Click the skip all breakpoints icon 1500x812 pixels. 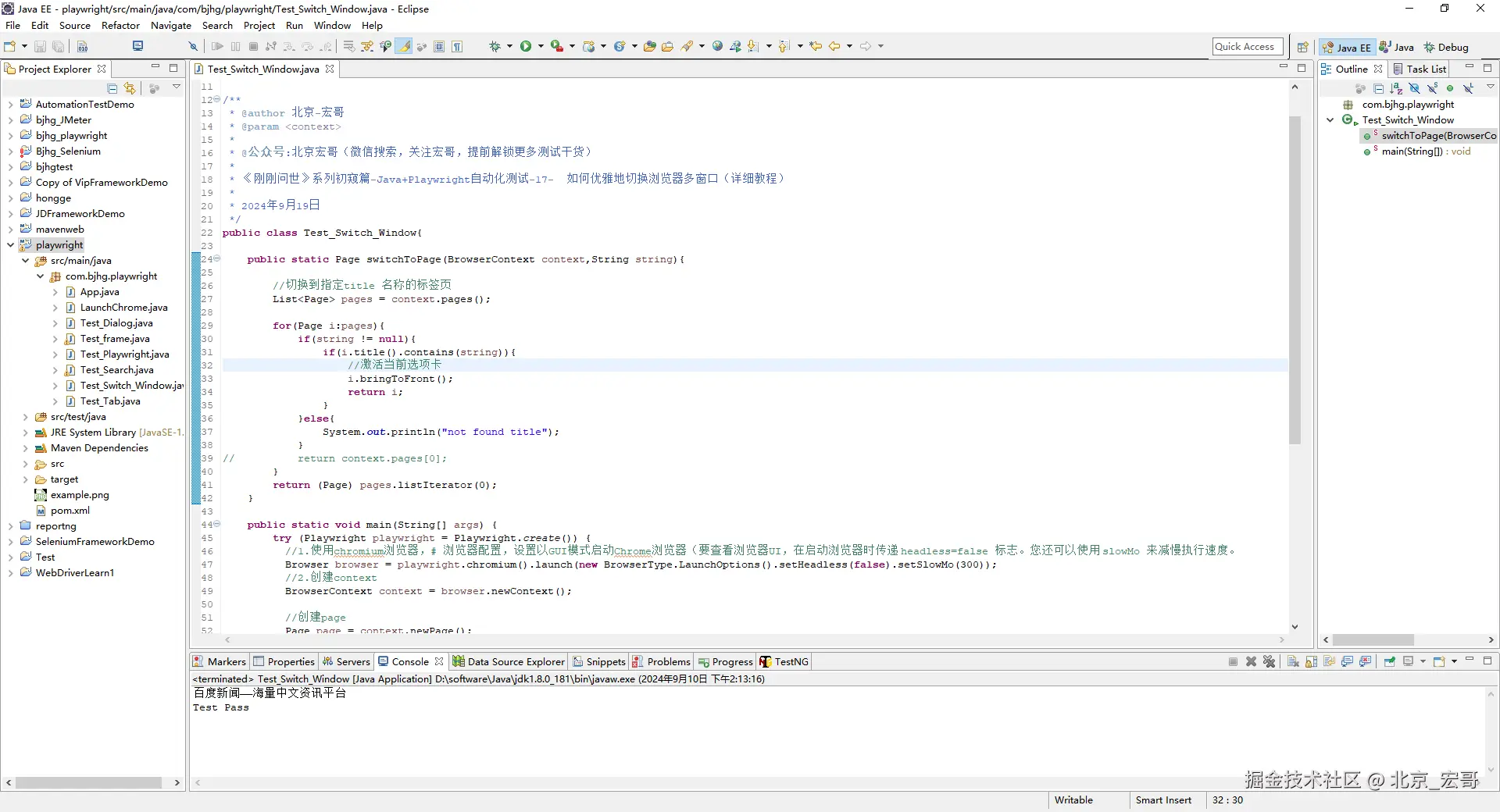[x=193, y=47]
